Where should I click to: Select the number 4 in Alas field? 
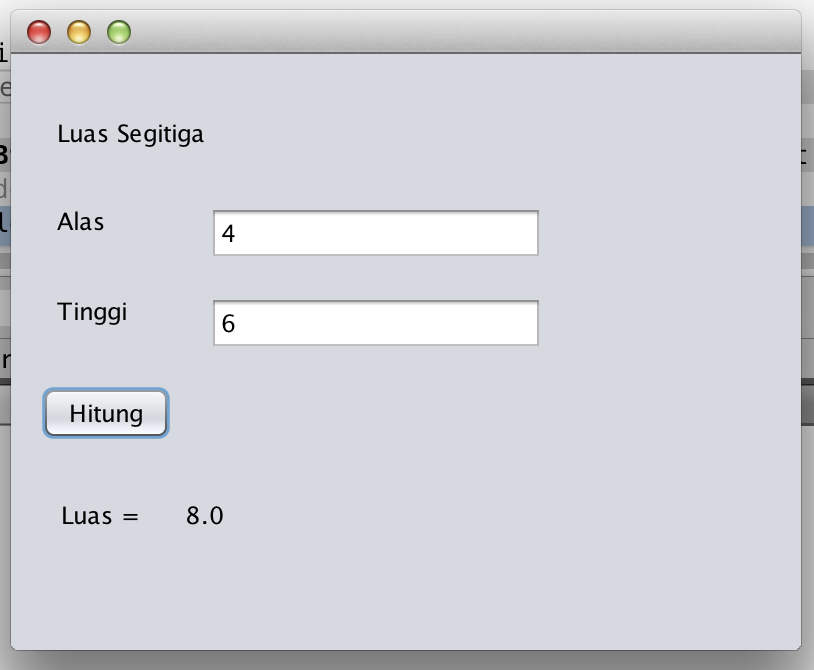tap(226, 232)
